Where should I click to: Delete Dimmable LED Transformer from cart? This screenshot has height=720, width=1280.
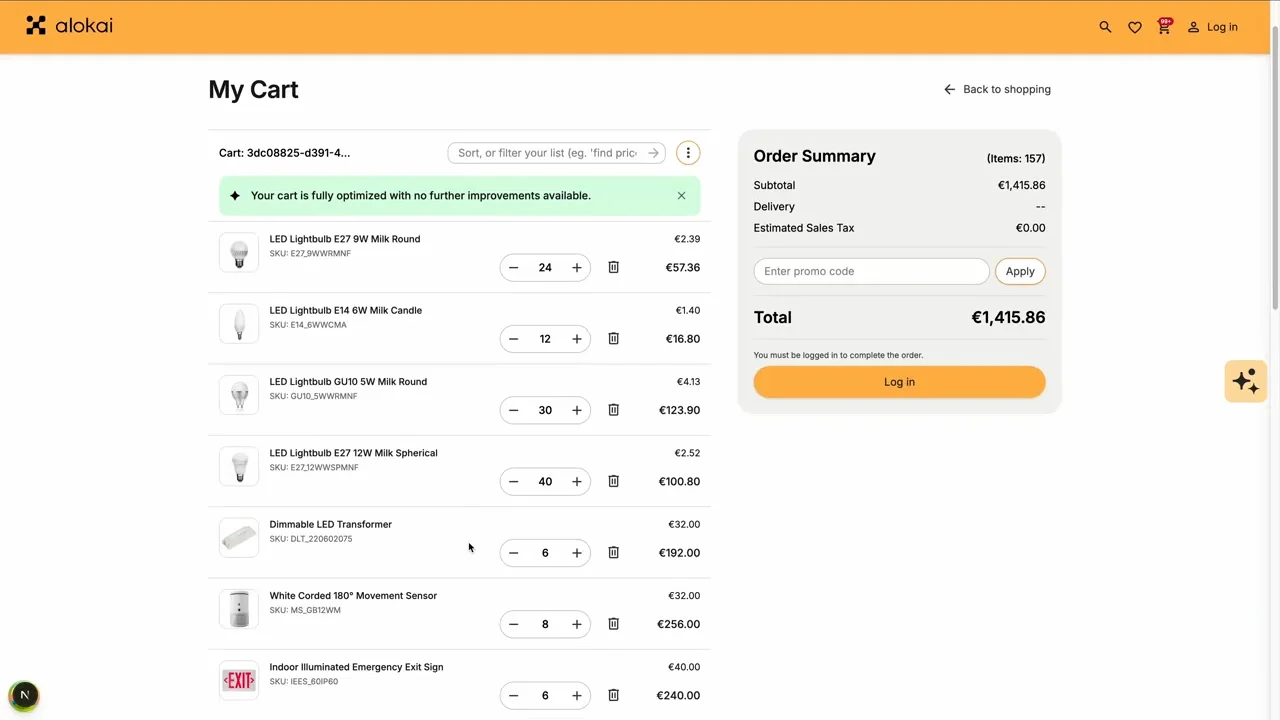(x=614, y=553)
